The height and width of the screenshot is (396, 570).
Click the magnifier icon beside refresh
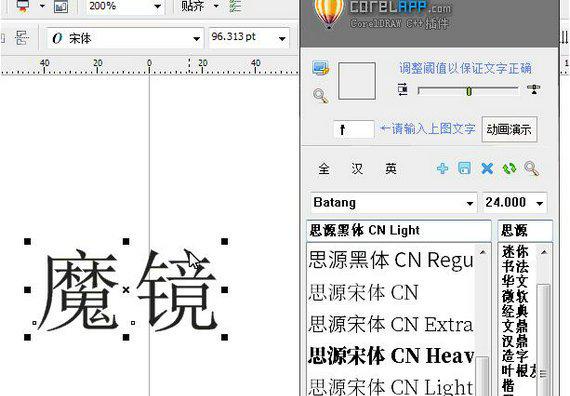531,168
